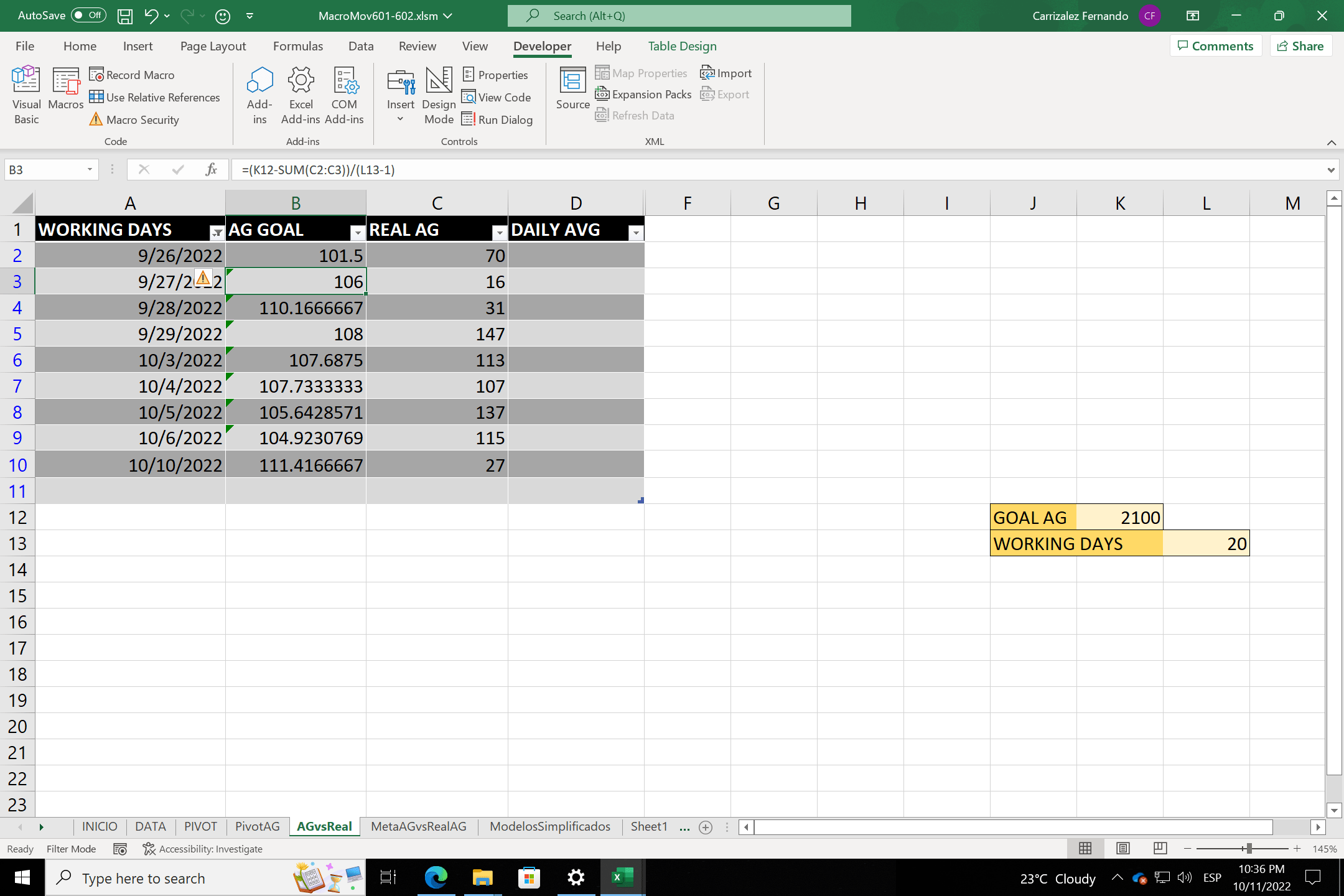Viewport: 1344px width, 896px height.
Task: Click View Code in Controls group
Action: coord(497,97)
